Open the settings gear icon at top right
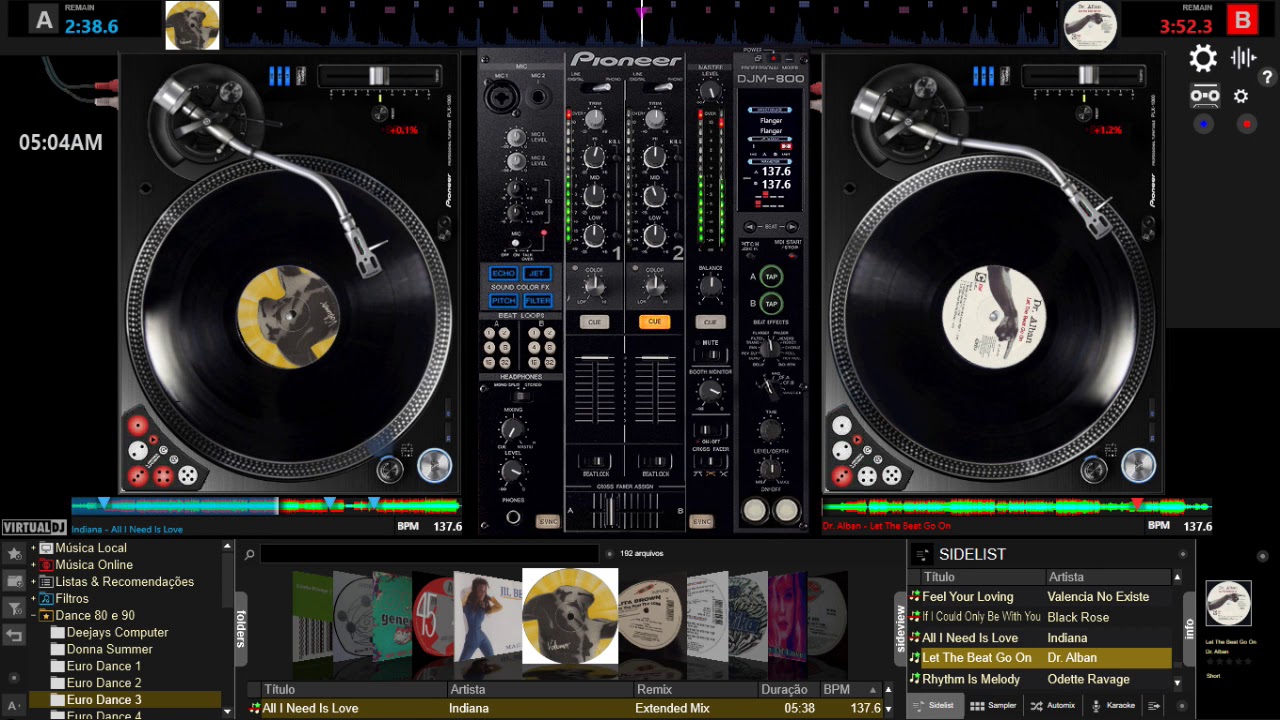Image resolution: width=1280 pixels, height=720 pixels. [1203, 58]
